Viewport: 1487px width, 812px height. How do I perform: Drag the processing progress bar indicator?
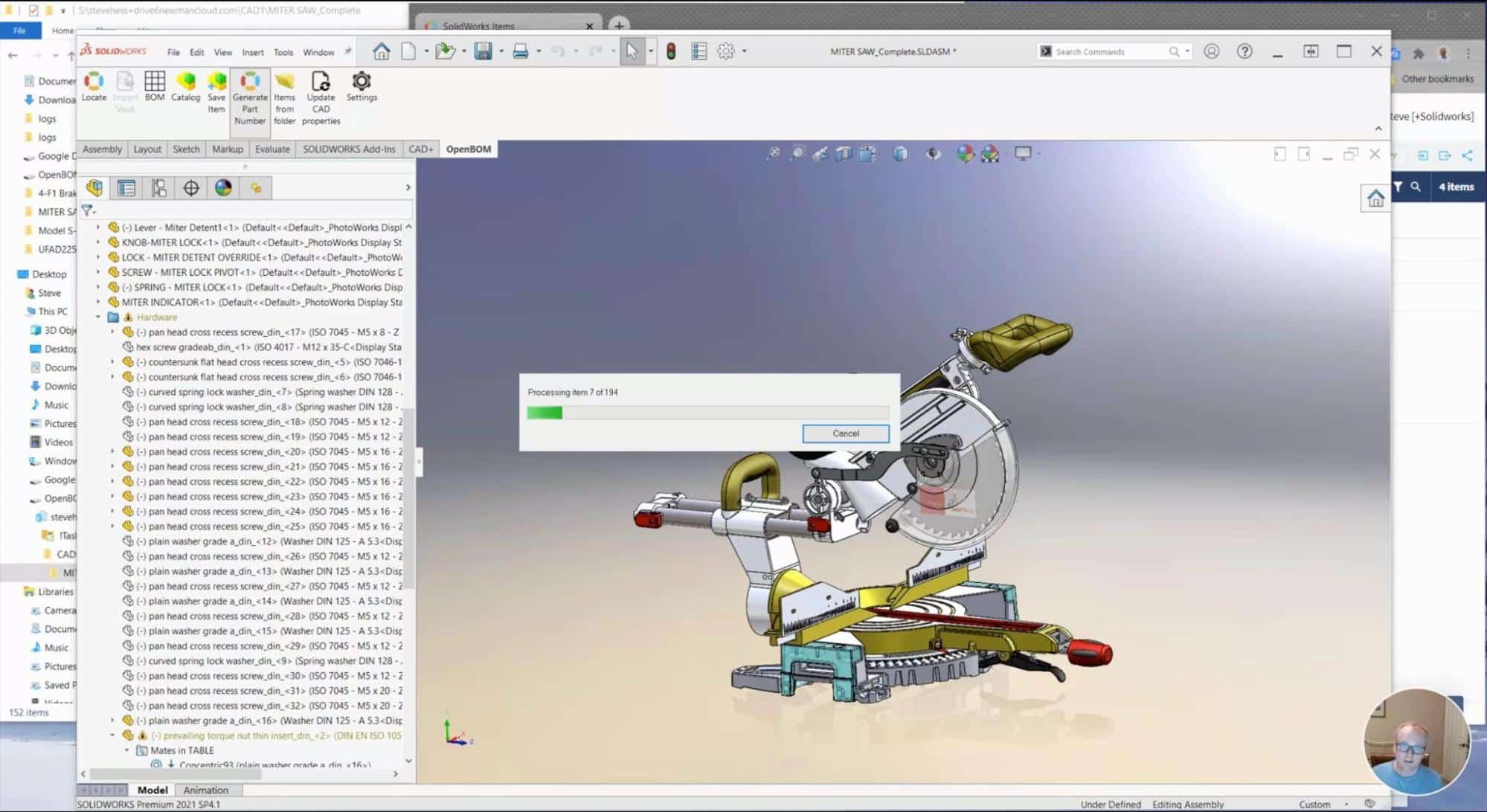point(545,411)
